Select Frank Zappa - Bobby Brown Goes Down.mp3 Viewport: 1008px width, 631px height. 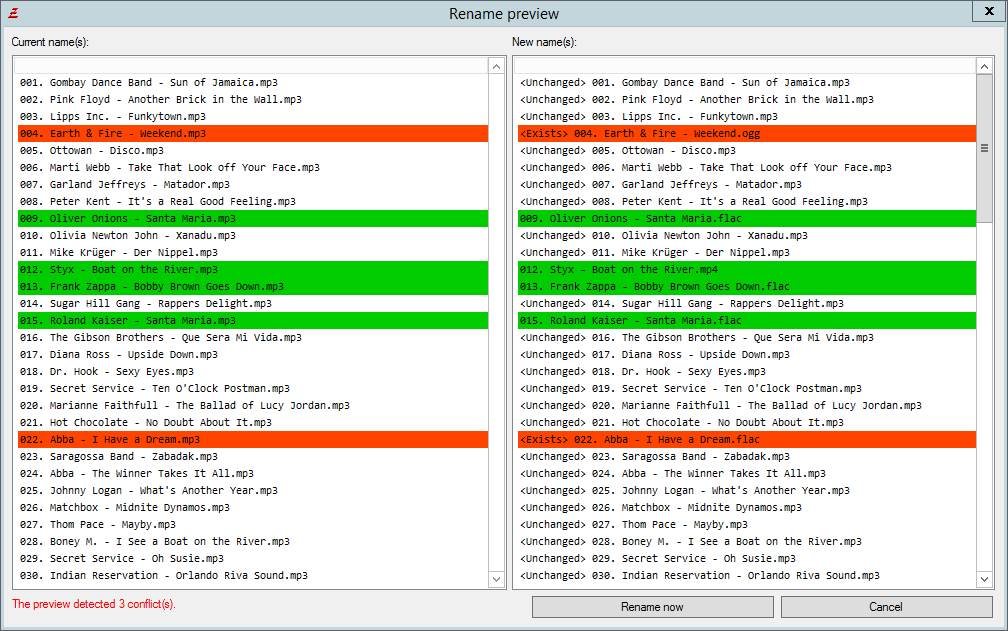coord(151,286)
